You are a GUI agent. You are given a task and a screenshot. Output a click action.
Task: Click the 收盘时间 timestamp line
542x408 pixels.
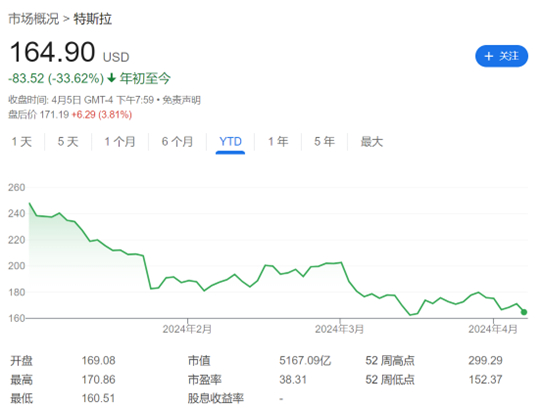click(x=104, y=100)
